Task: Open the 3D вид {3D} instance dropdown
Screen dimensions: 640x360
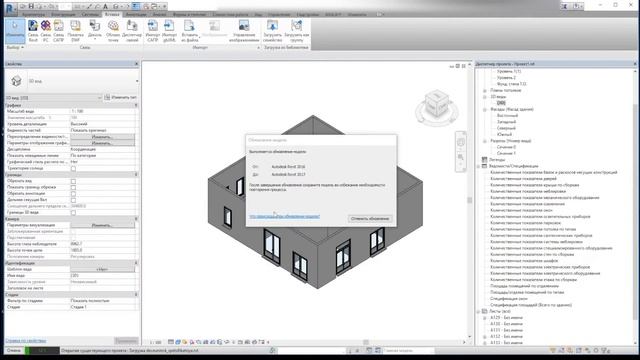Action: (53, 98)
